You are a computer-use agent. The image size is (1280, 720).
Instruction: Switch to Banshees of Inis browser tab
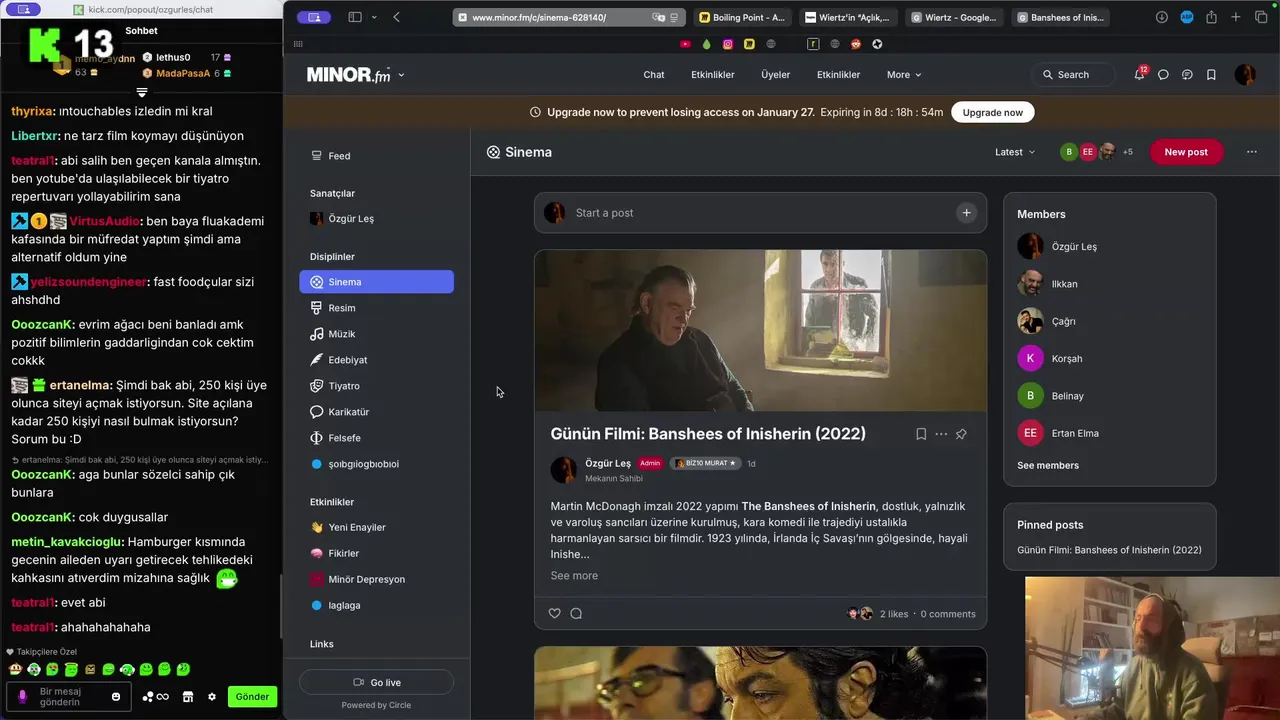point(1060,17)
